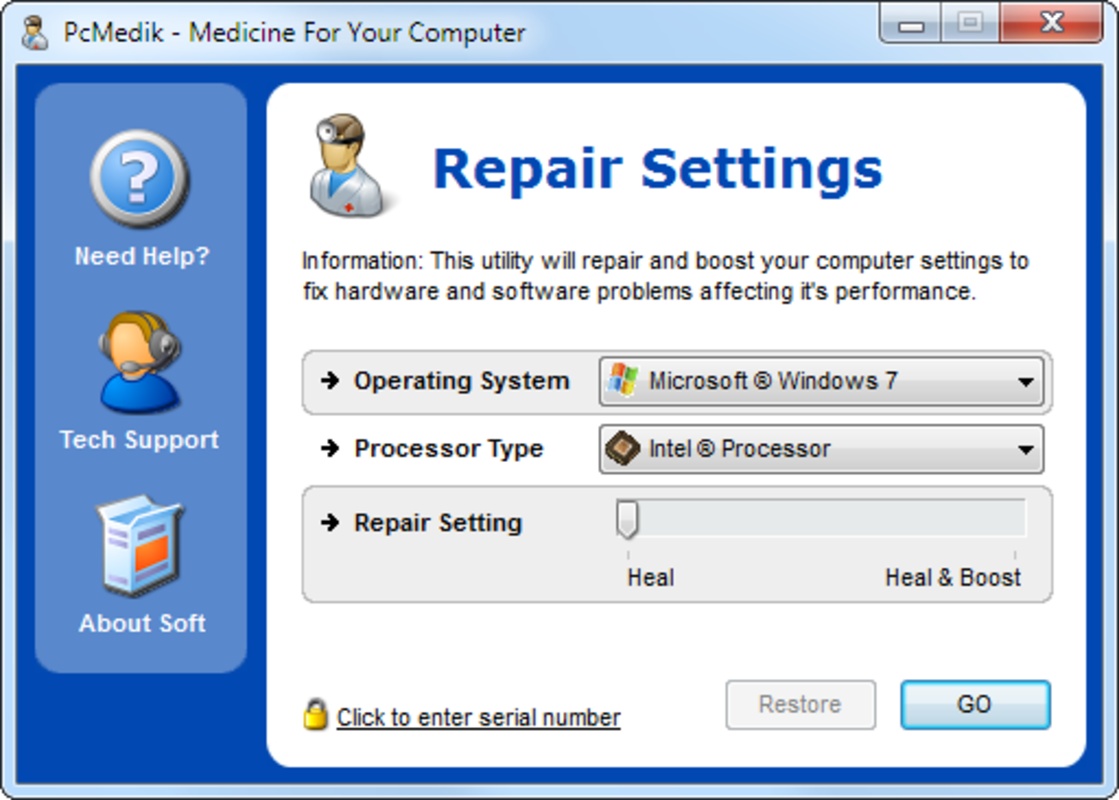Open the Microsoft Windows 7 combo box

click(821, 381)
